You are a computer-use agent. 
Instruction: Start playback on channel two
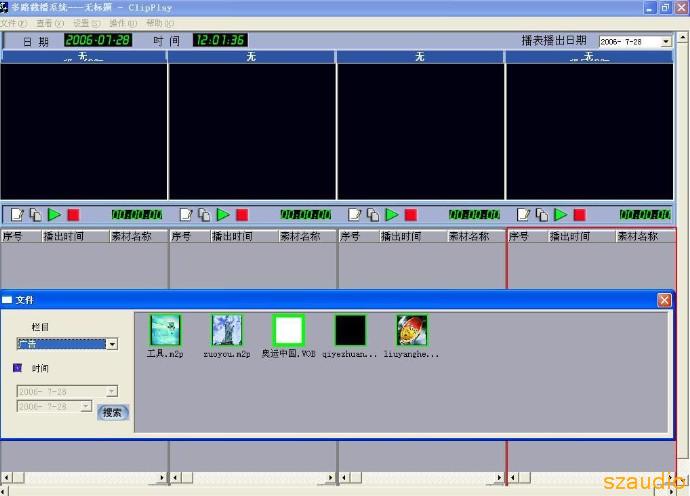pos(223,215)
